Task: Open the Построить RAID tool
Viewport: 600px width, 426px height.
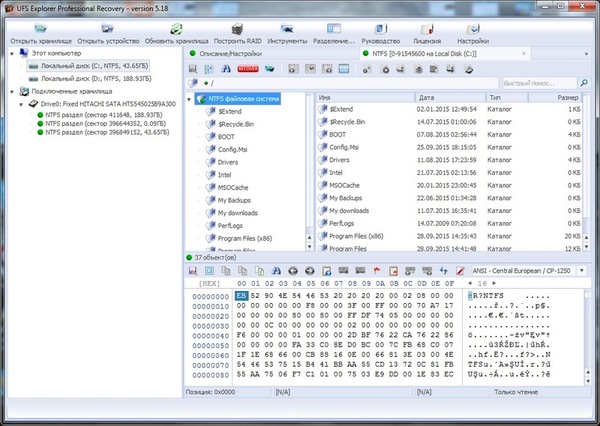Action: (238, 32)
